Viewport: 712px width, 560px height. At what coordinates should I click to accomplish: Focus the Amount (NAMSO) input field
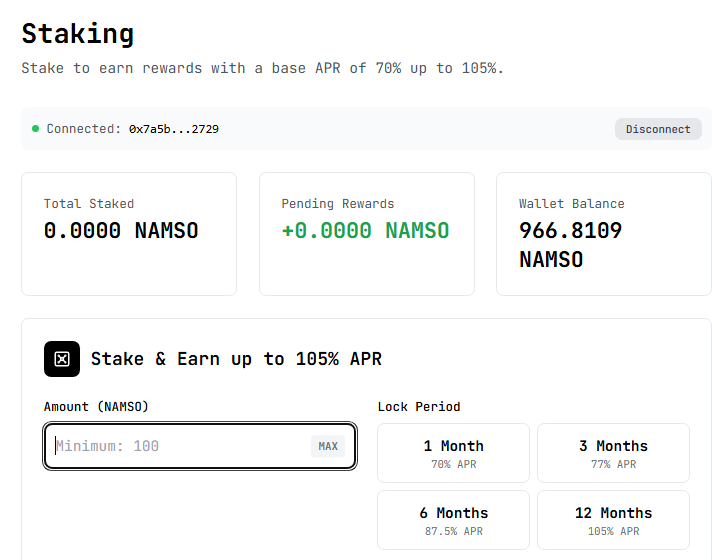(200, 446)
